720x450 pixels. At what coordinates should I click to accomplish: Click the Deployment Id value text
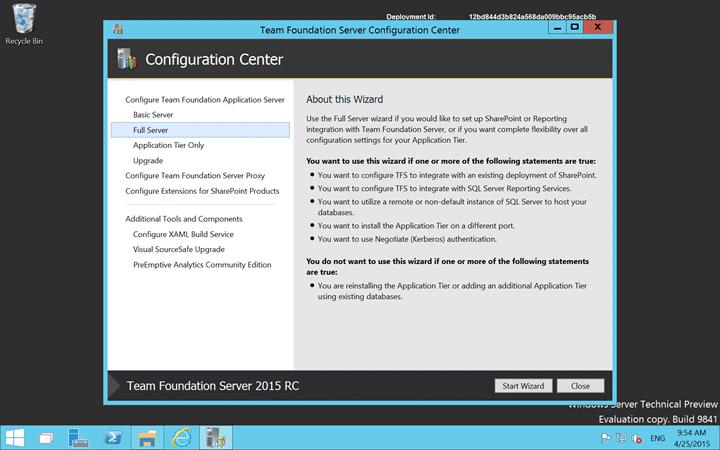tap(532, 17)
